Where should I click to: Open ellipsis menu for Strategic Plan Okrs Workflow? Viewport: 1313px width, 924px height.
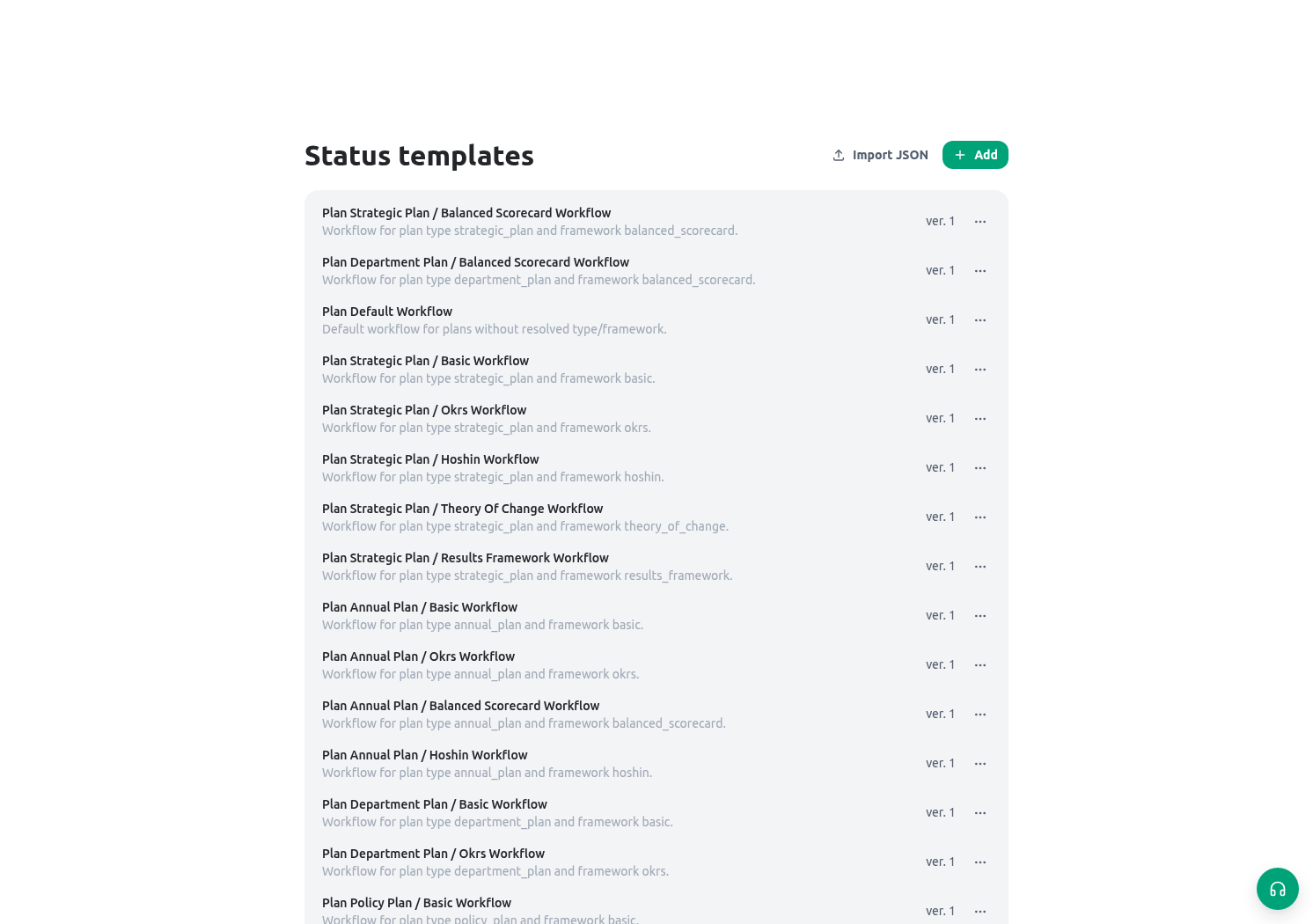point(980,419)
